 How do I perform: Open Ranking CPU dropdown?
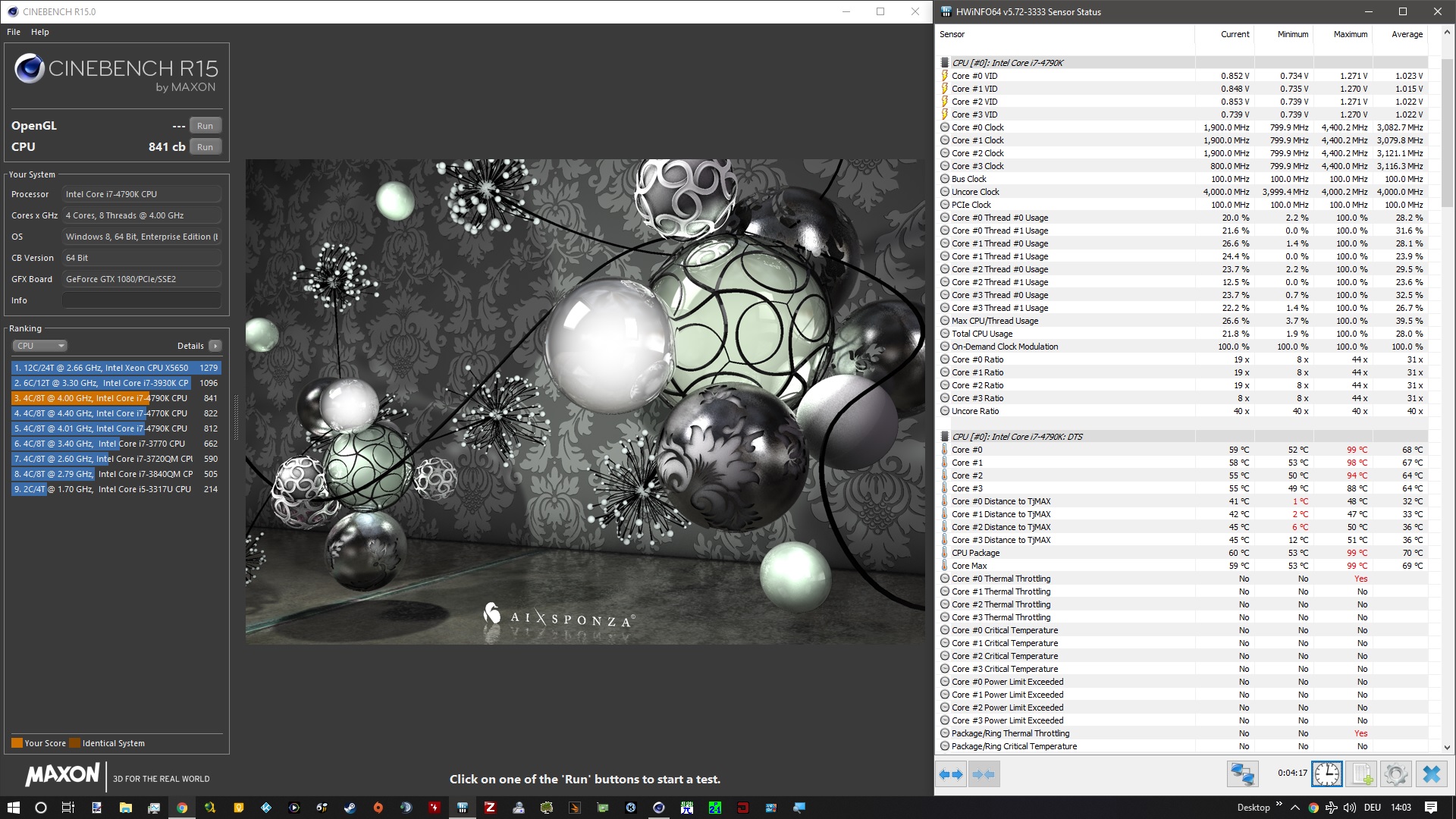[39, 346]
